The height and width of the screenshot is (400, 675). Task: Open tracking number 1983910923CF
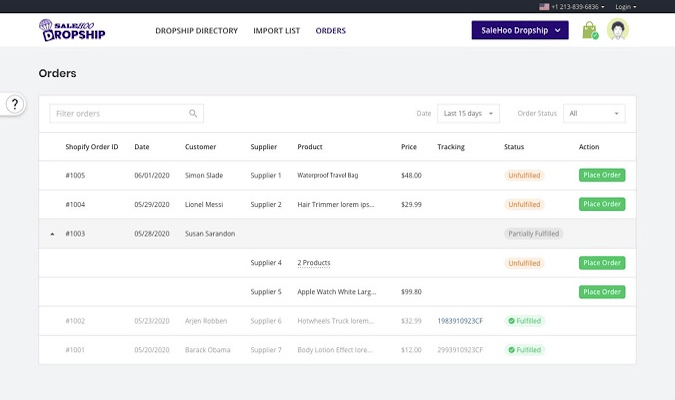point(460,321)
